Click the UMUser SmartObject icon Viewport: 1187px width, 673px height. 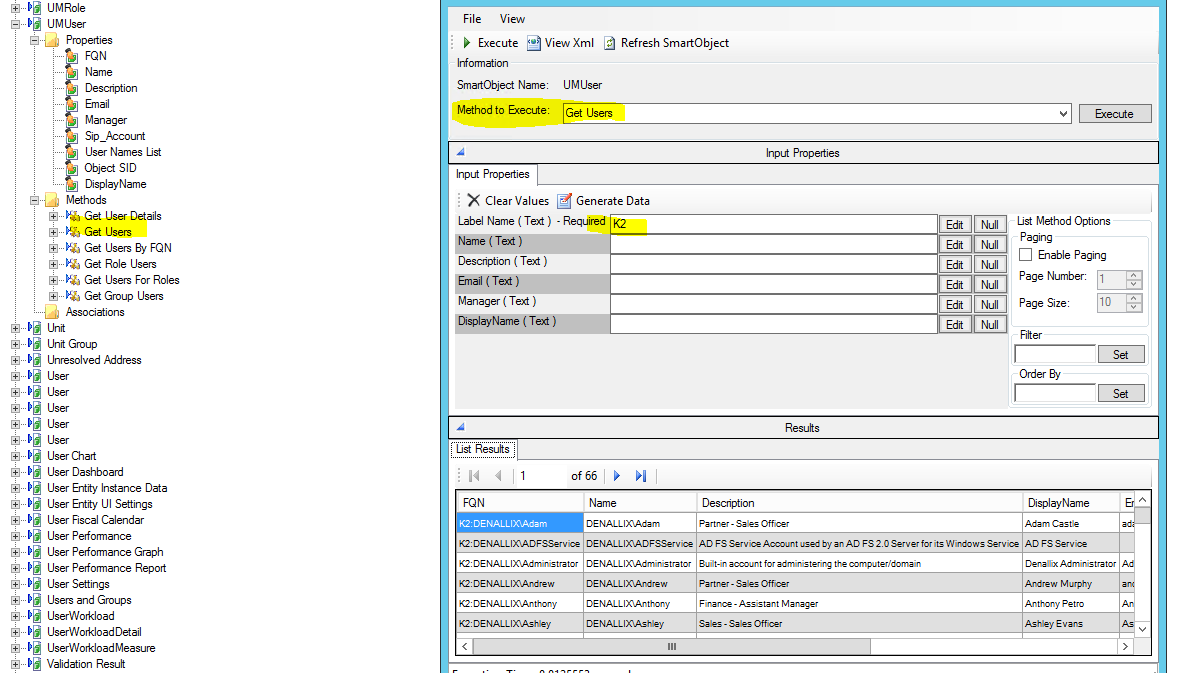[35, 24]
